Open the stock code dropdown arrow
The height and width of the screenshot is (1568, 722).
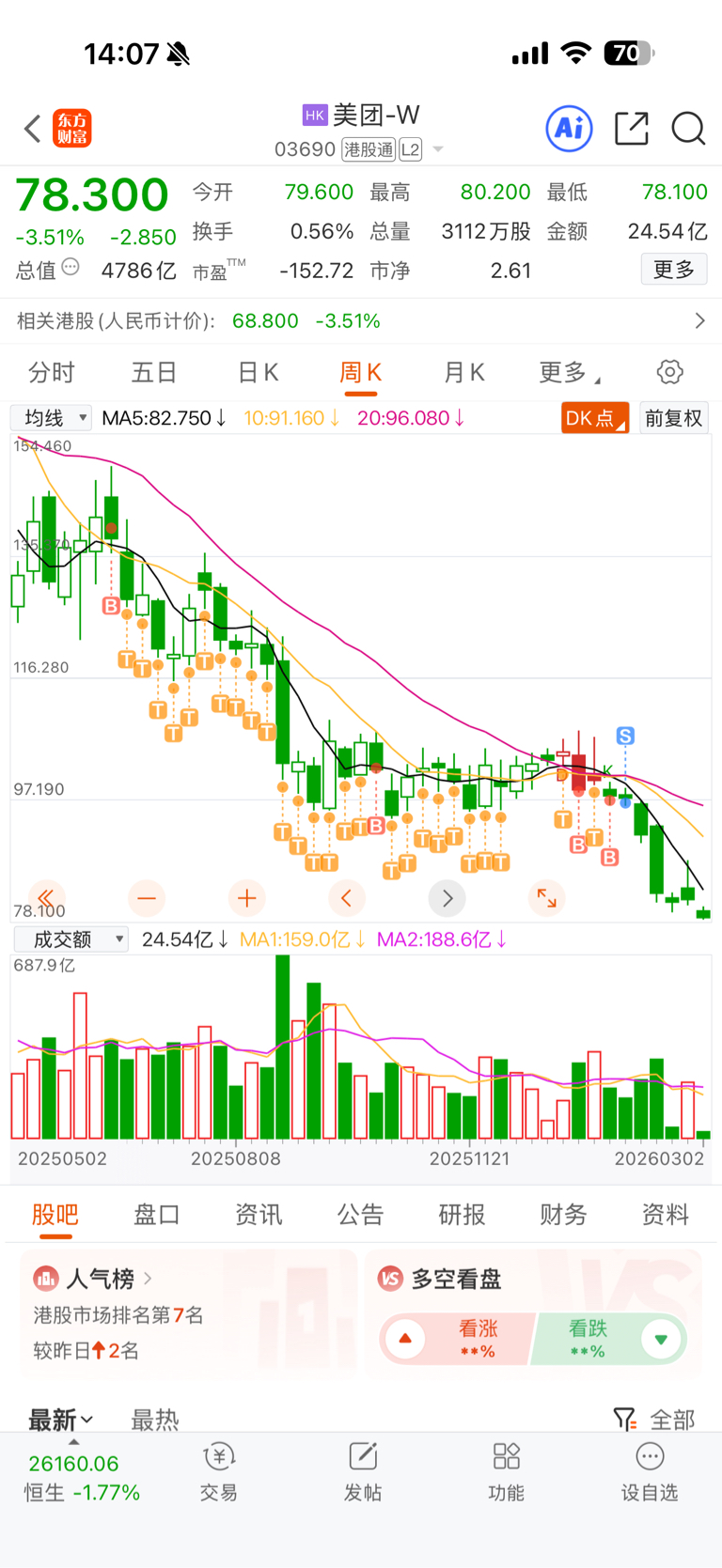coord(438,149)
